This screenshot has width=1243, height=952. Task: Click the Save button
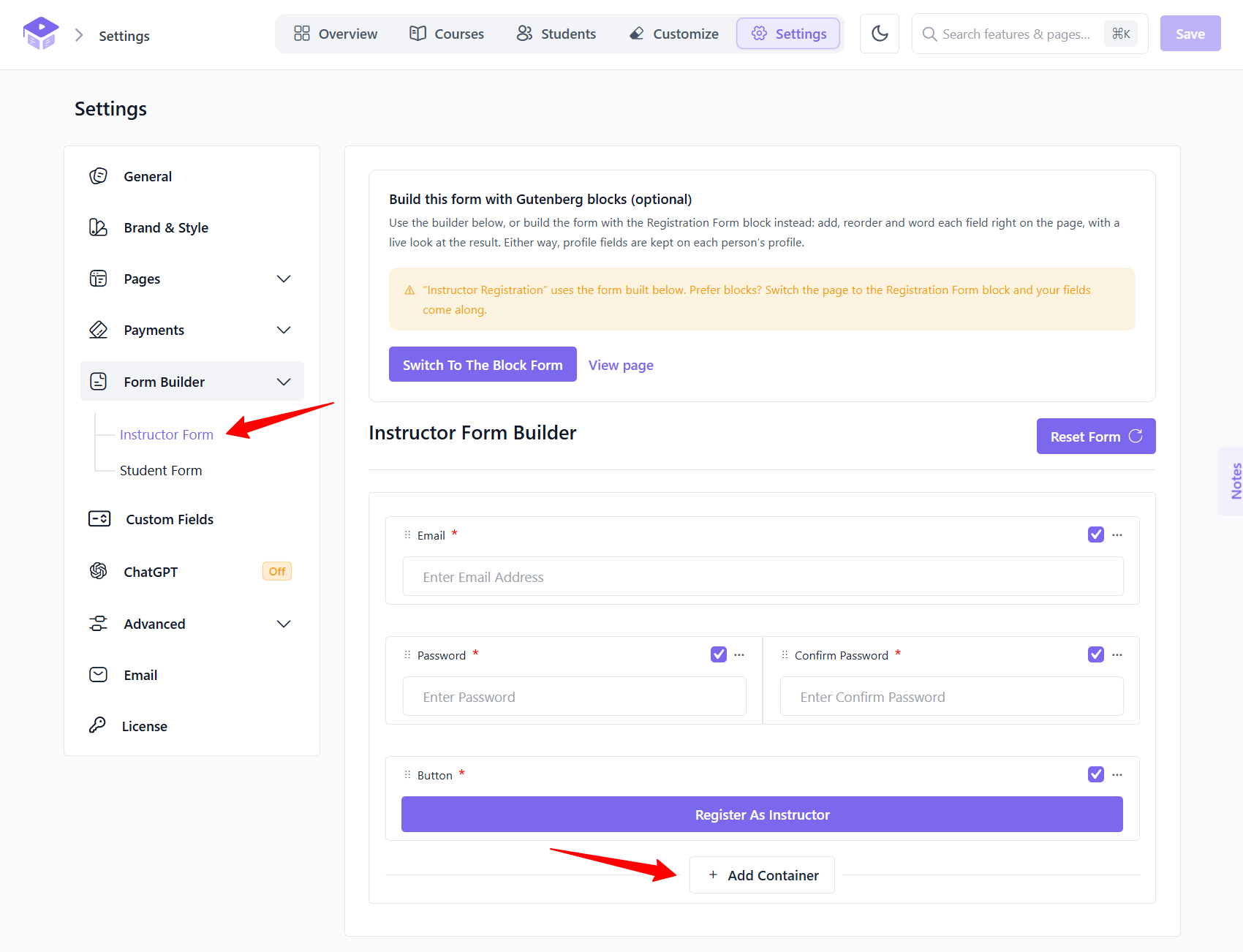coord(1190,34)
